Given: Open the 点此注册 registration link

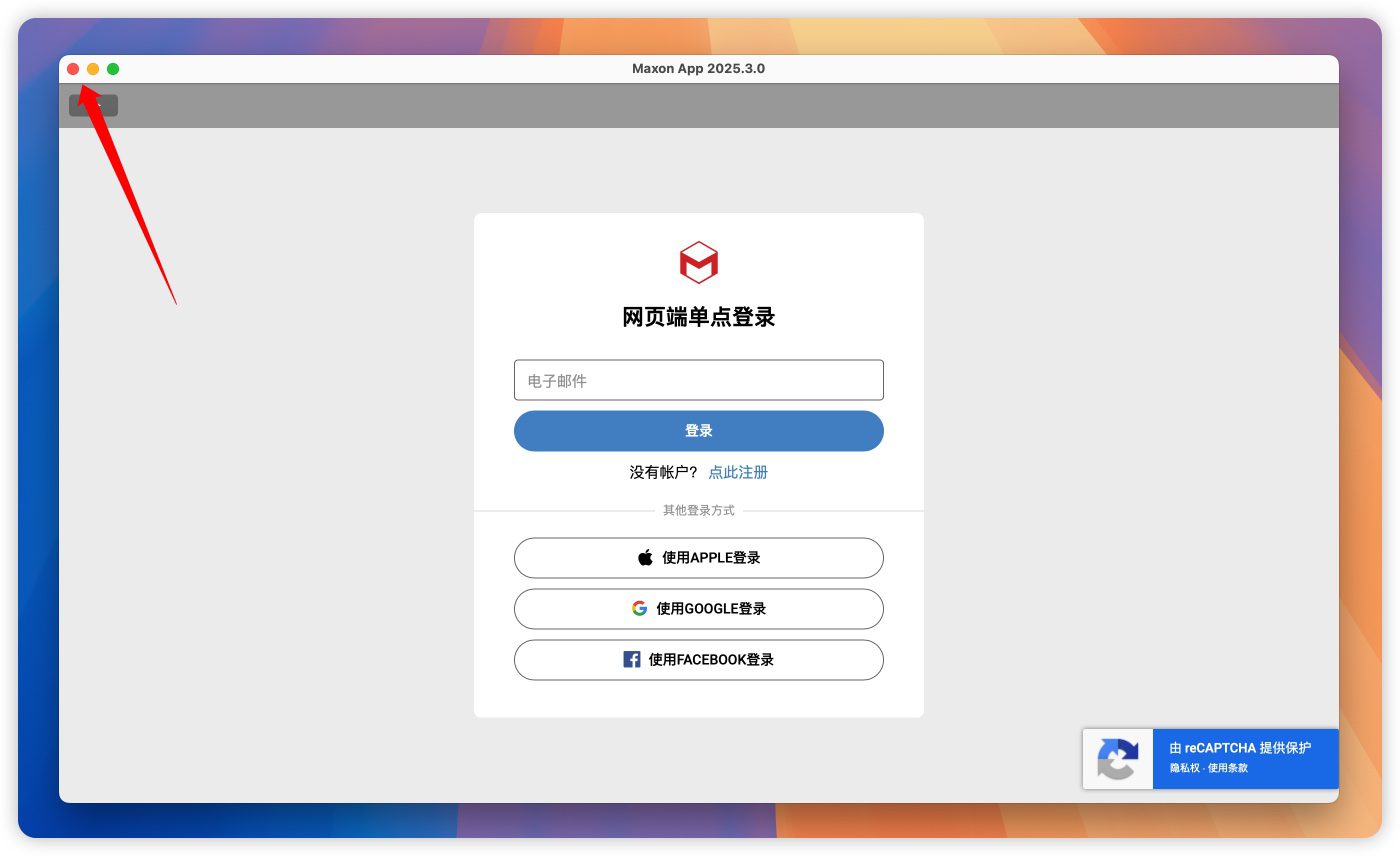Looking at the screenshot, I should [738, 472].
